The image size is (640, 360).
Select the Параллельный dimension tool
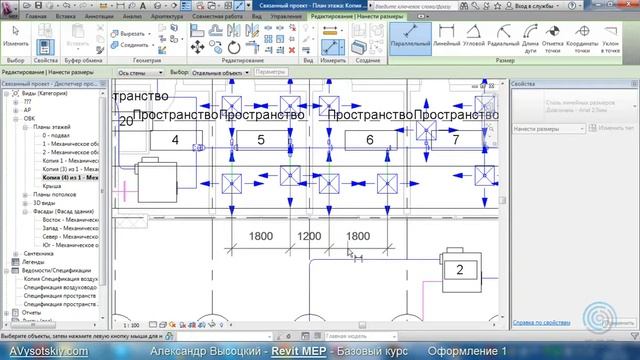click(410, 38)
